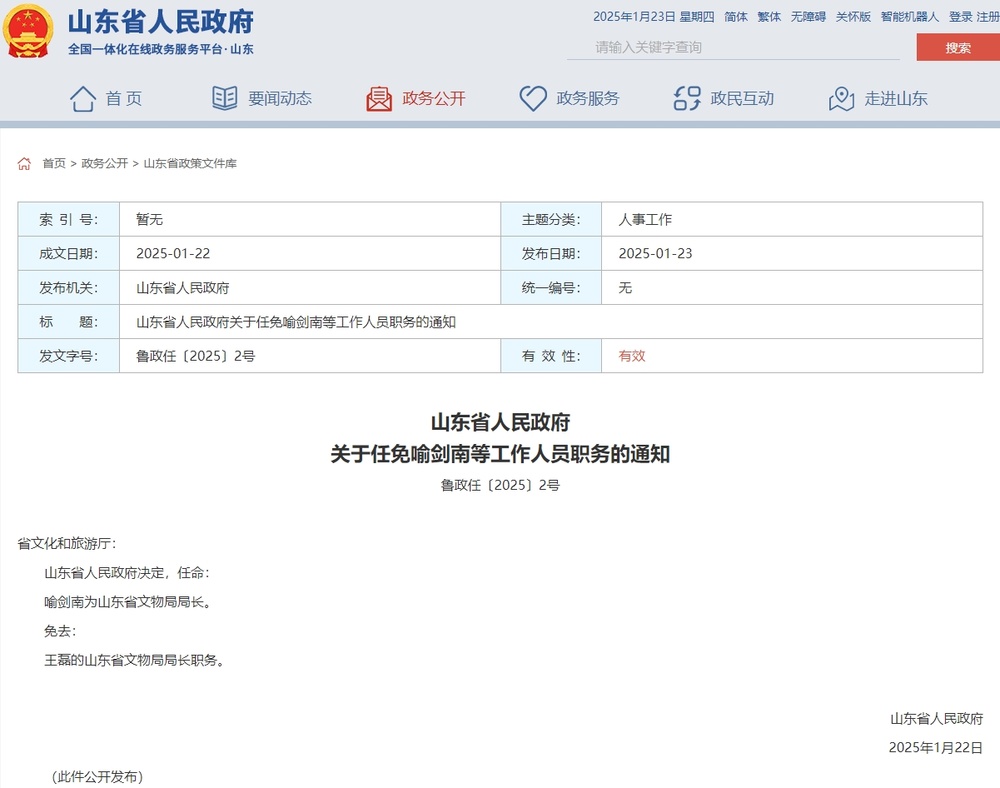Enable 无障碍 accessibility mode
1000x788 pixels.
[x=808, y=17]
